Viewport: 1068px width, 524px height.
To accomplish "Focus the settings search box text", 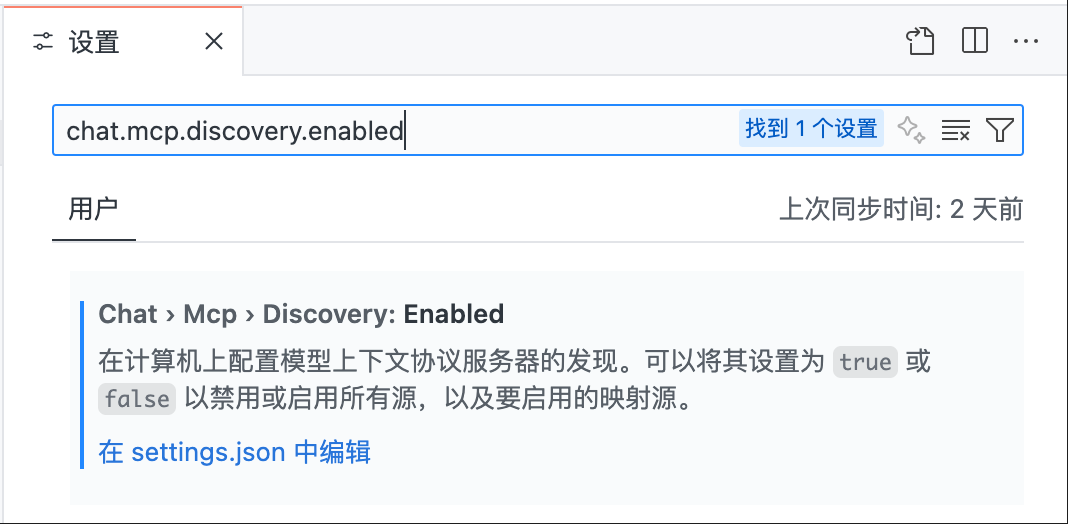I will 235,129.
